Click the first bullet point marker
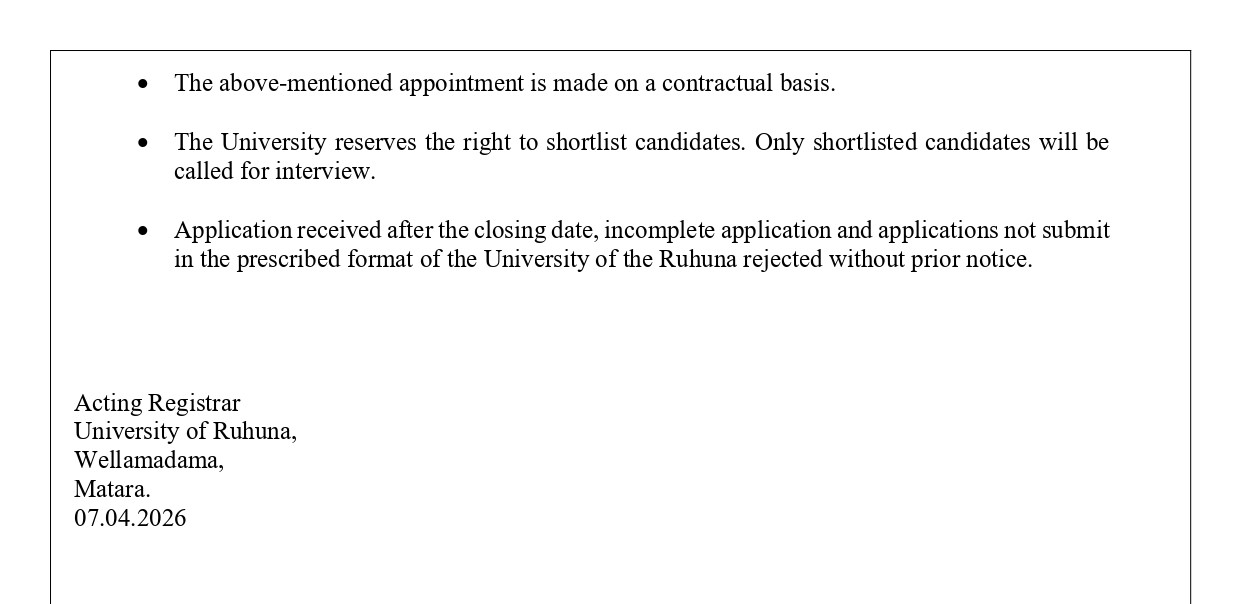The width and height of the screenshot is (1241, 604). (144, 84)
